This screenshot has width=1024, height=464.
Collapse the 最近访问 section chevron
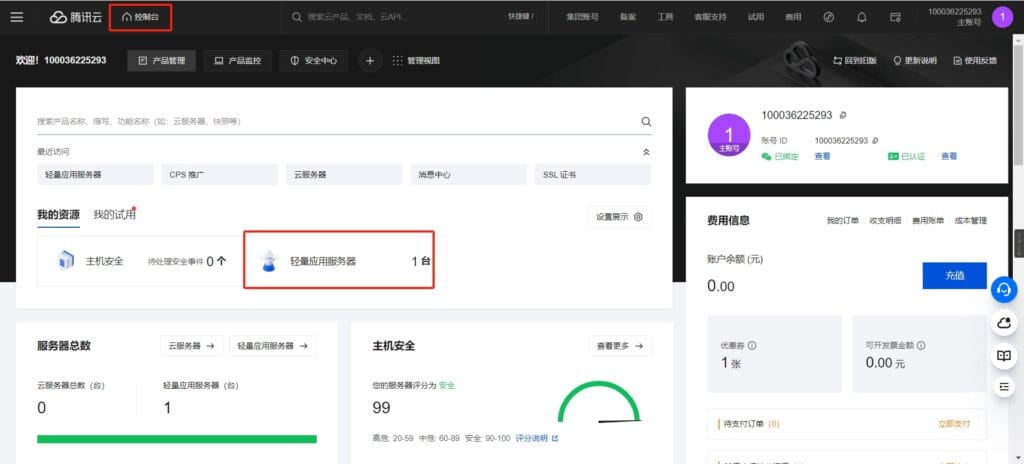pyautogui.click(x=646, y=152)
